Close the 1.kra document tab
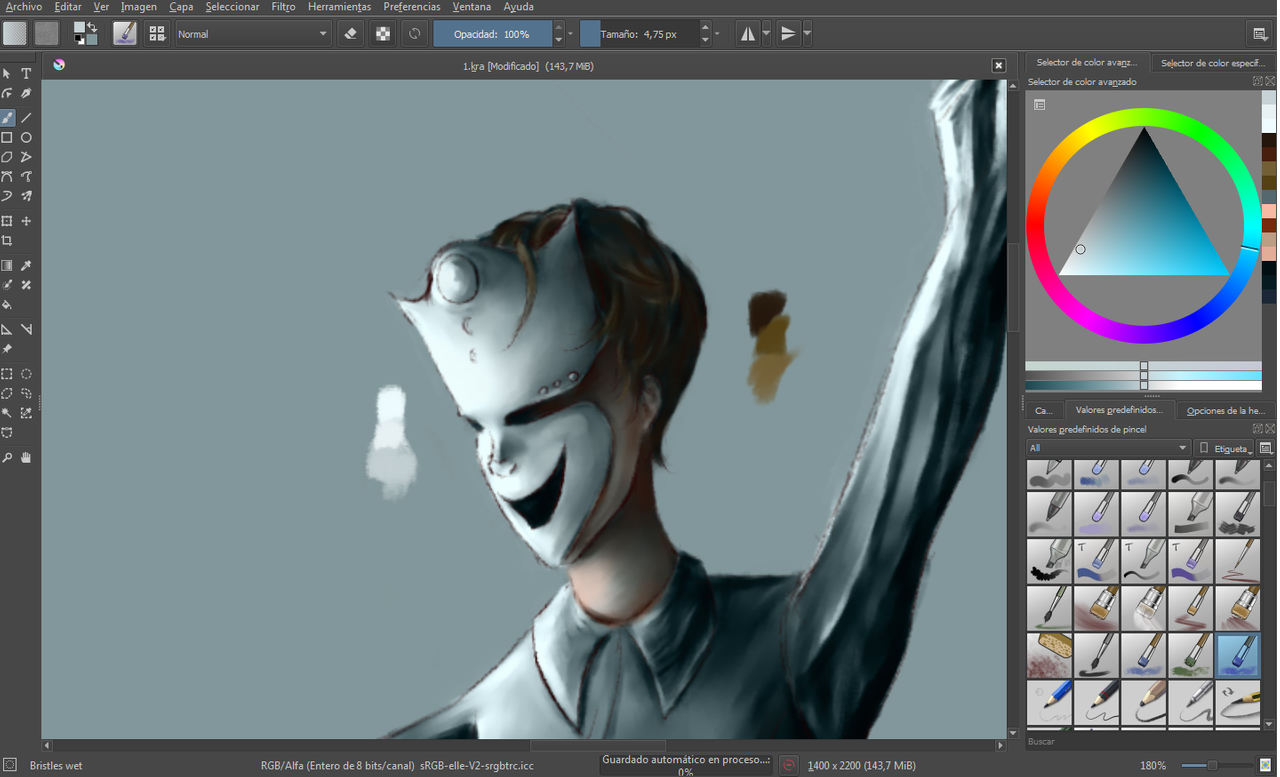1280x777 pixels. pos(998,65)
